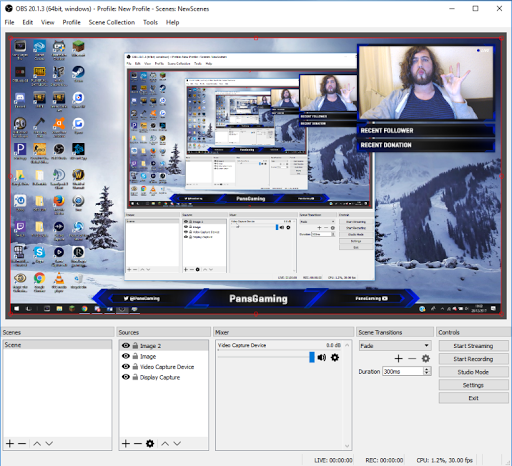Hide the Image 2 source
Screen dimensions: 512x466
tap(126, 345)
